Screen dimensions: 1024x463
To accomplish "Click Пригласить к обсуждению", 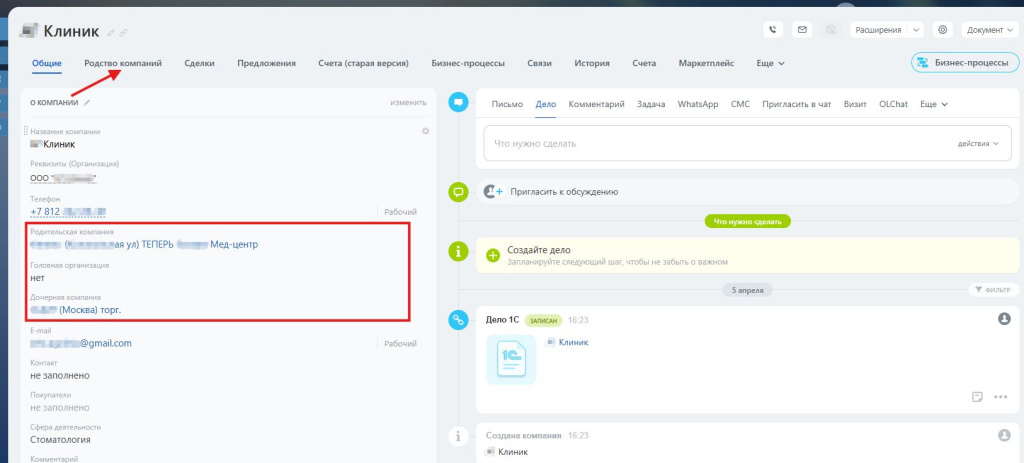I will [564, 192].
